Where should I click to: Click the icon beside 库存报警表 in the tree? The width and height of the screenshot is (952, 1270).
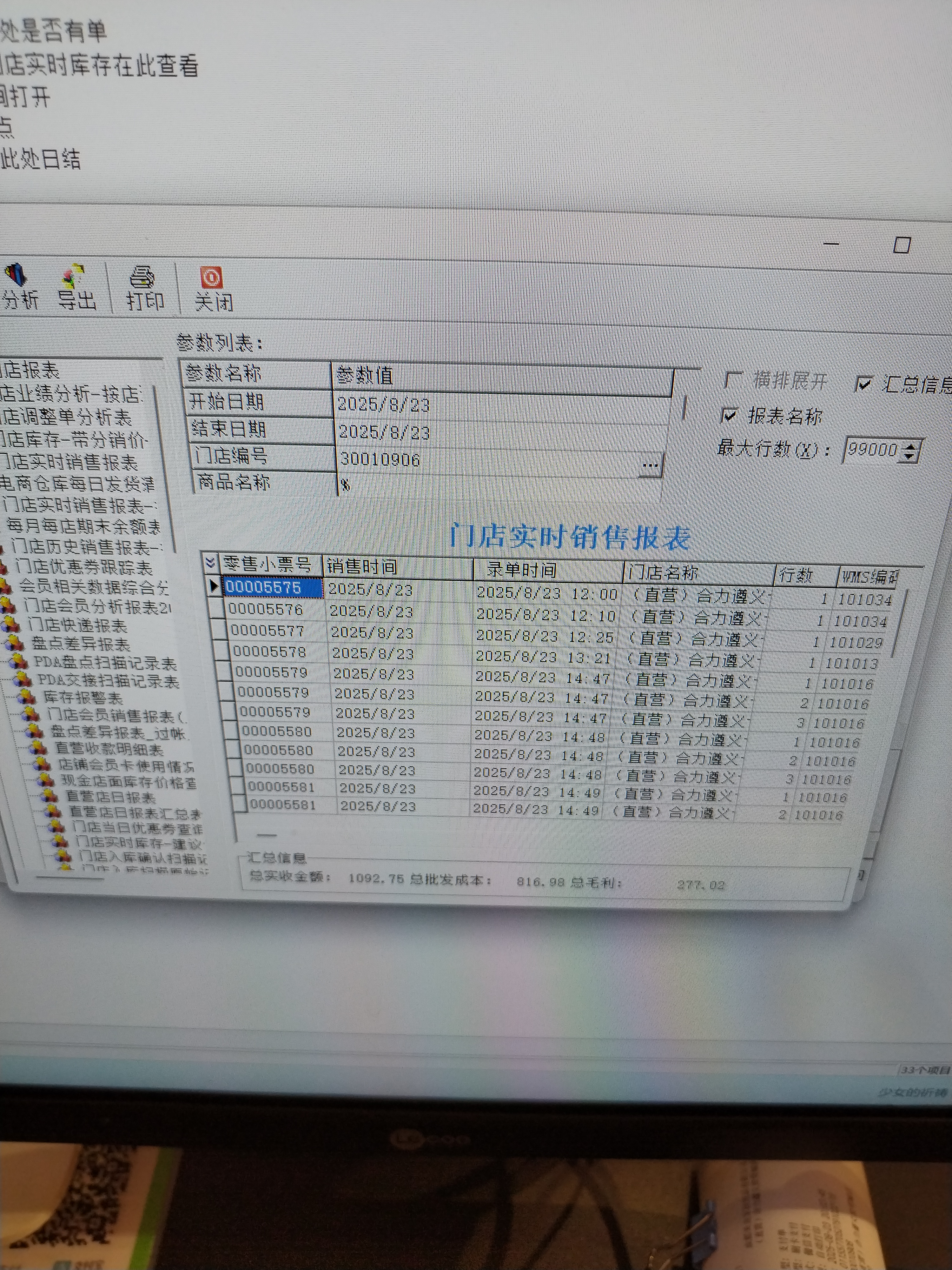coord(26,698)
